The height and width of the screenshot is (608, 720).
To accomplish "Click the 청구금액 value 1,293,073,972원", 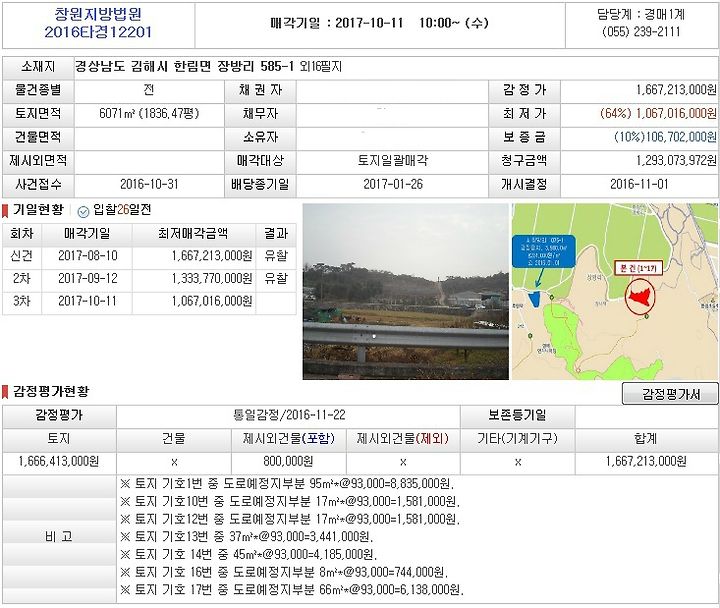I will tap(676, 160).
